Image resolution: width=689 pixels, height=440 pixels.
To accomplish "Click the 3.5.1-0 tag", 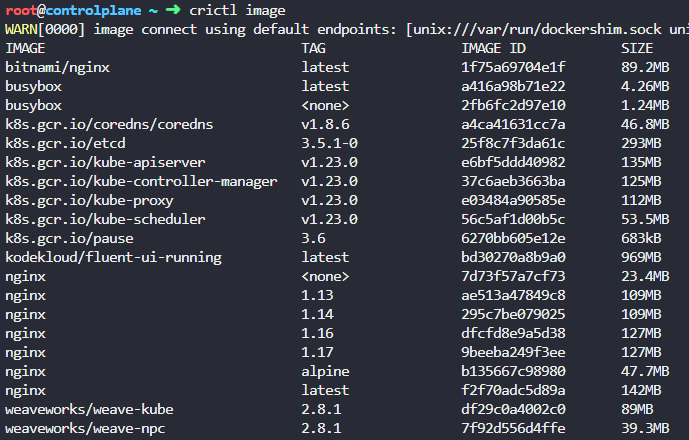I will coord(330,143).
